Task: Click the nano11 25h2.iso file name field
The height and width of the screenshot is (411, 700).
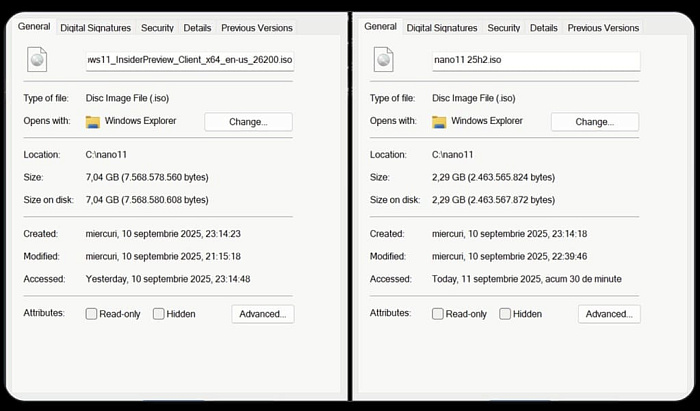Action: (x=536, y=60)
